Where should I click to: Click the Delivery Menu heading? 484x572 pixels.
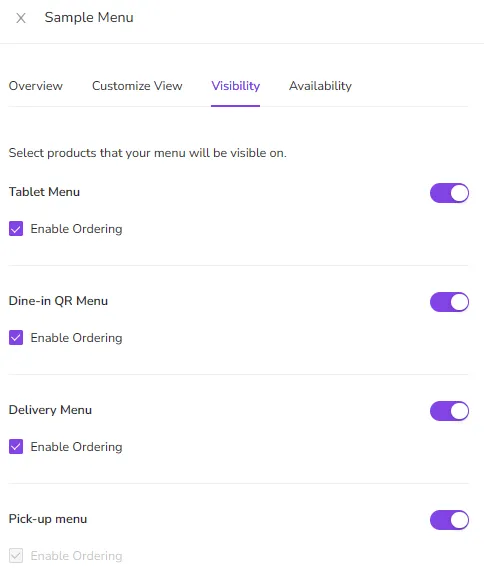tap(50, 410)
